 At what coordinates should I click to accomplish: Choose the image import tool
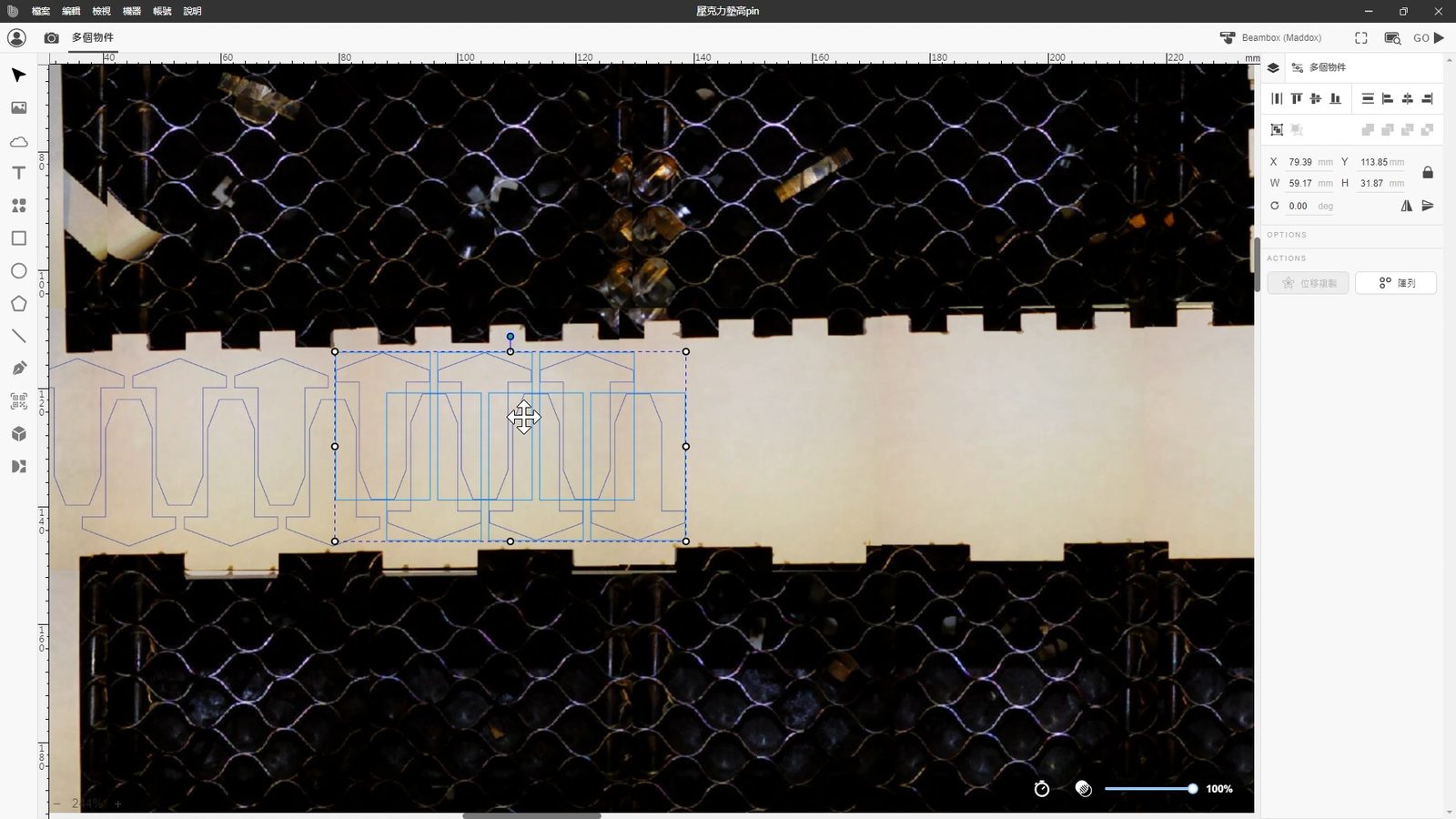click(x=18, y=107)
